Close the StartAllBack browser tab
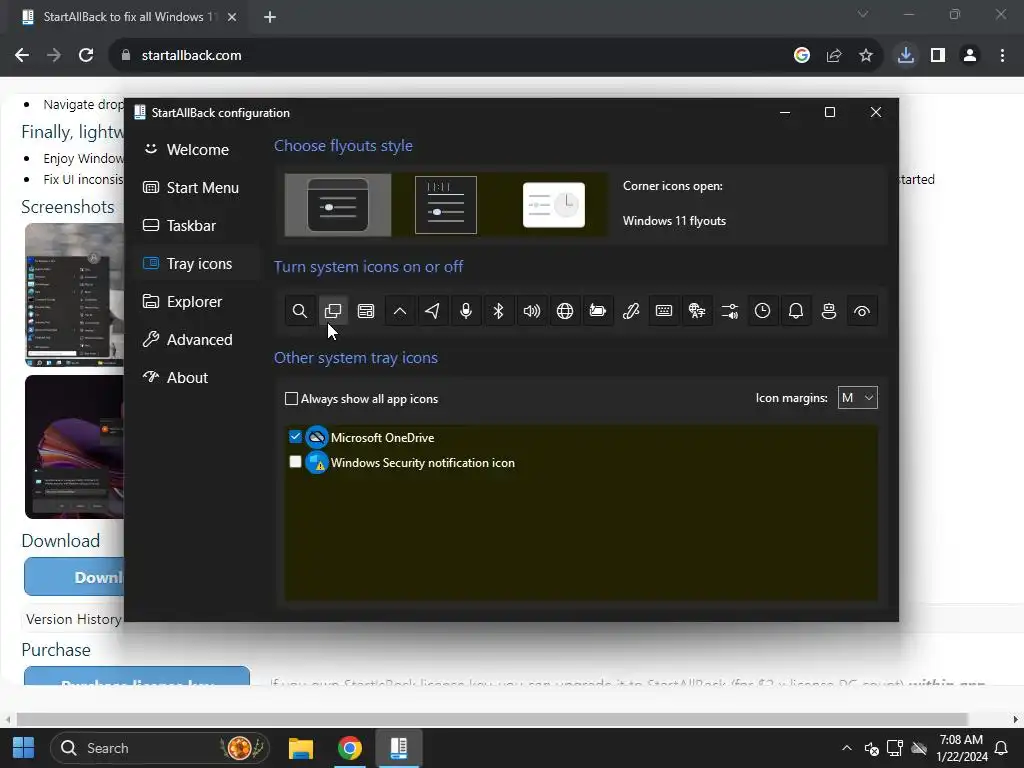Screen dimensions: 1024x768 [x=232, y=18]
